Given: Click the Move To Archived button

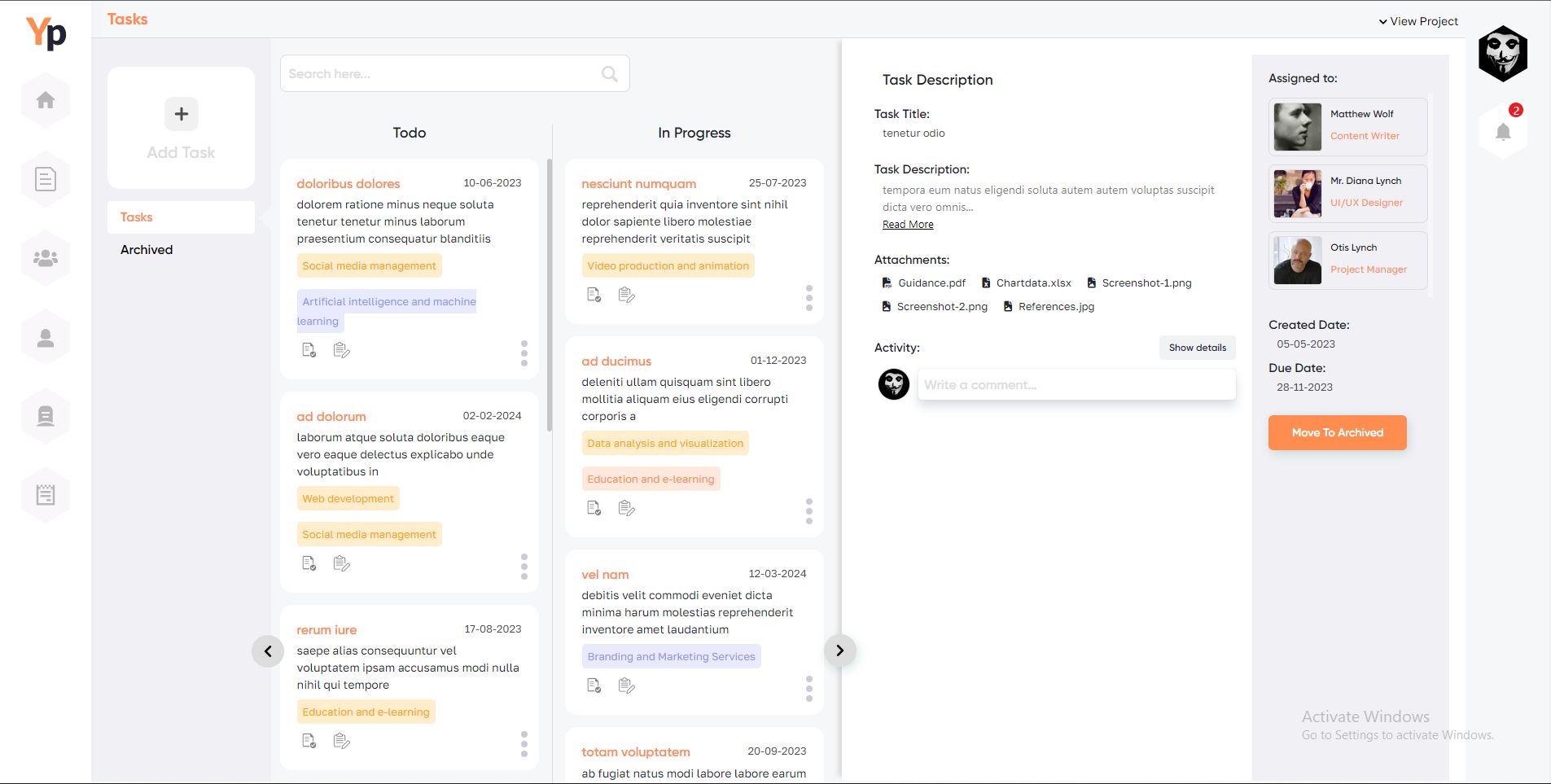Looking at the screenshot, I should pos(1337,433).
